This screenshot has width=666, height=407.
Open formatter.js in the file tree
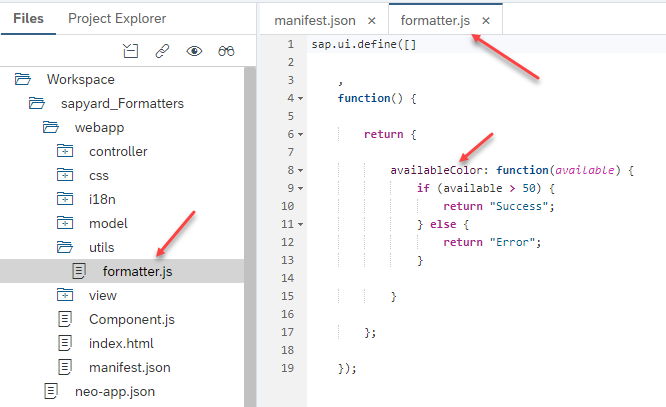[x=137, y=271]
